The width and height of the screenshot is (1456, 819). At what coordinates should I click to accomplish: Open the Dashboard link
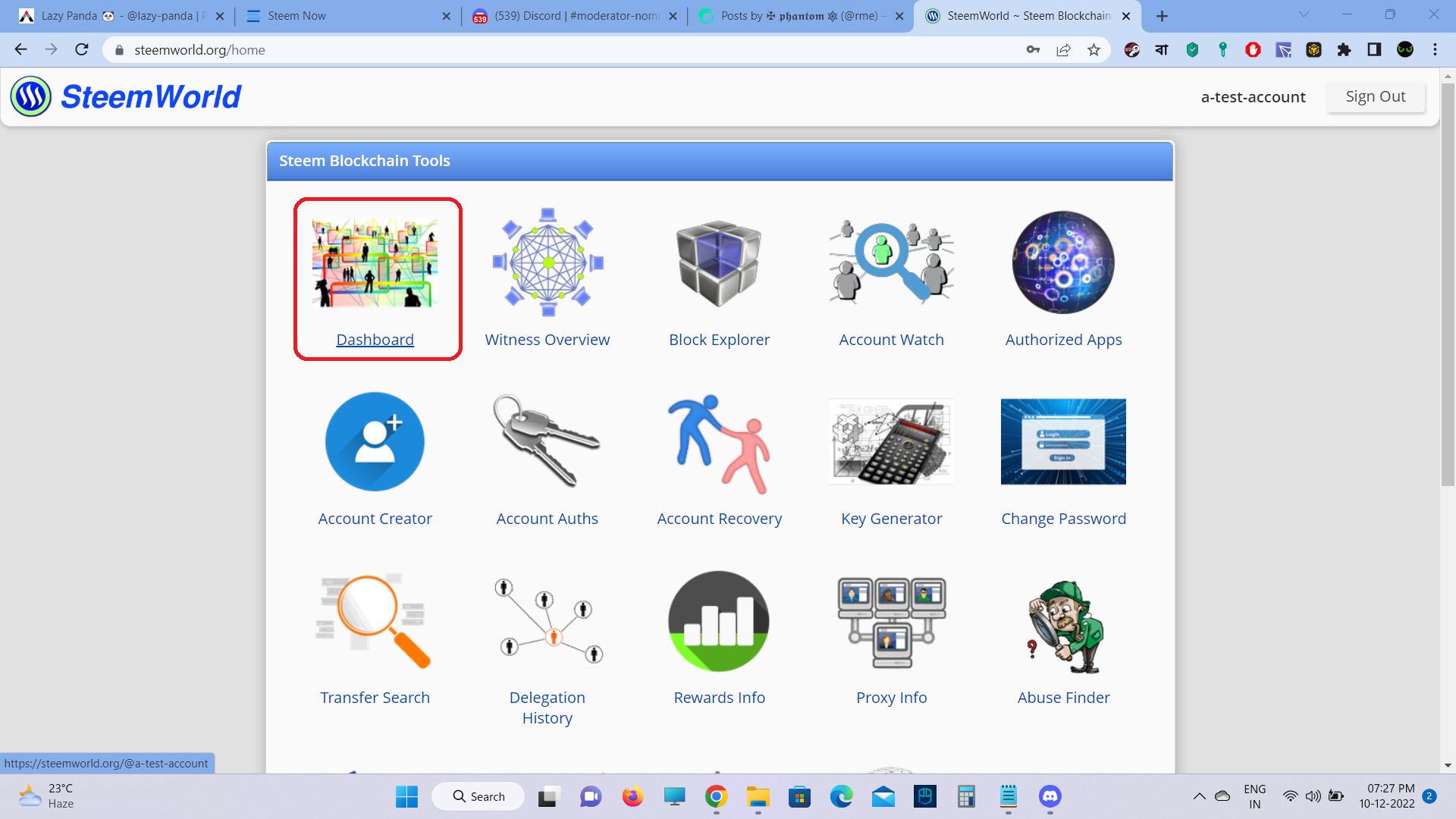pyautogui.click(x=375, y=340)
